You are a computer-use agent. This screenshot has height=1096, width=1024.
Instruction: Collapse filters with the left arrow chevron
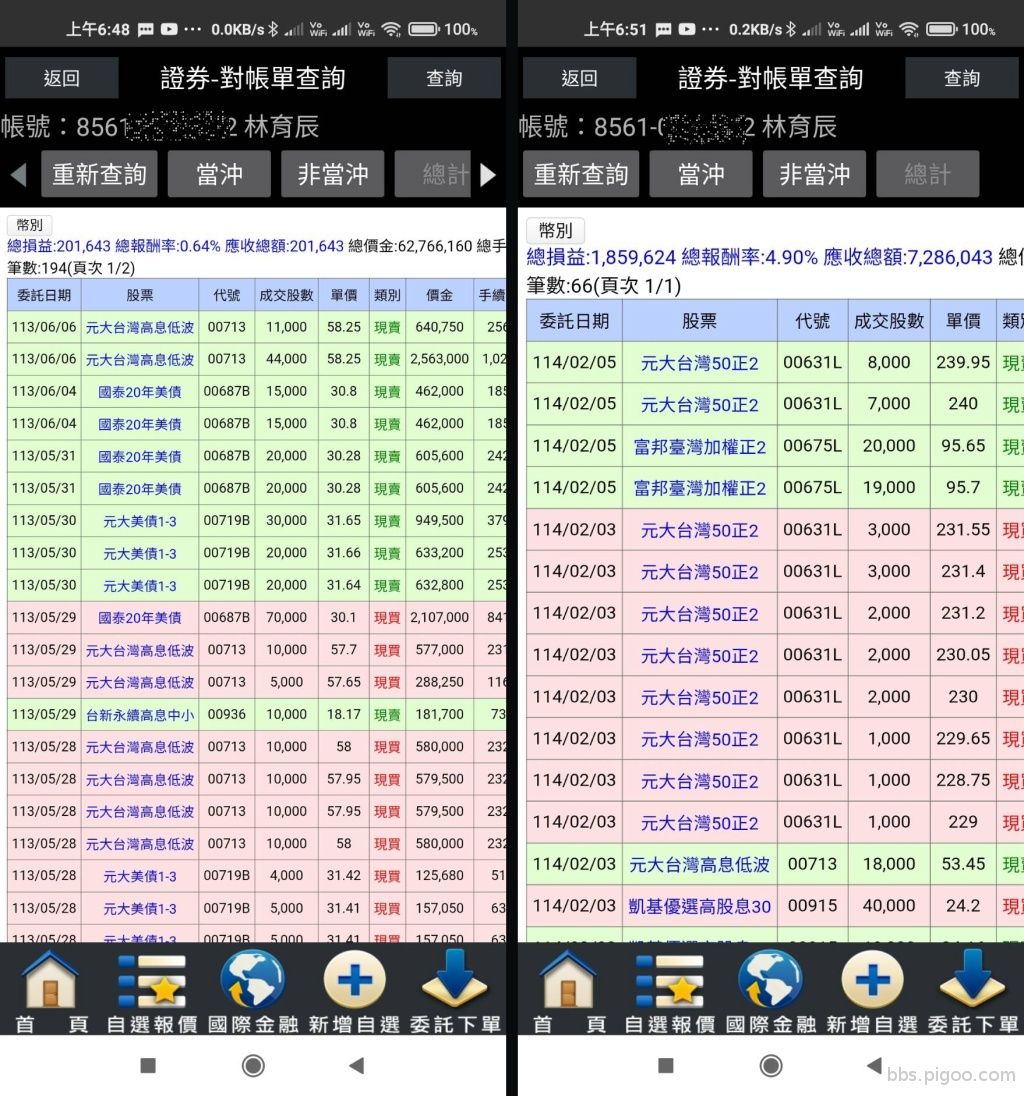point(17,173)
